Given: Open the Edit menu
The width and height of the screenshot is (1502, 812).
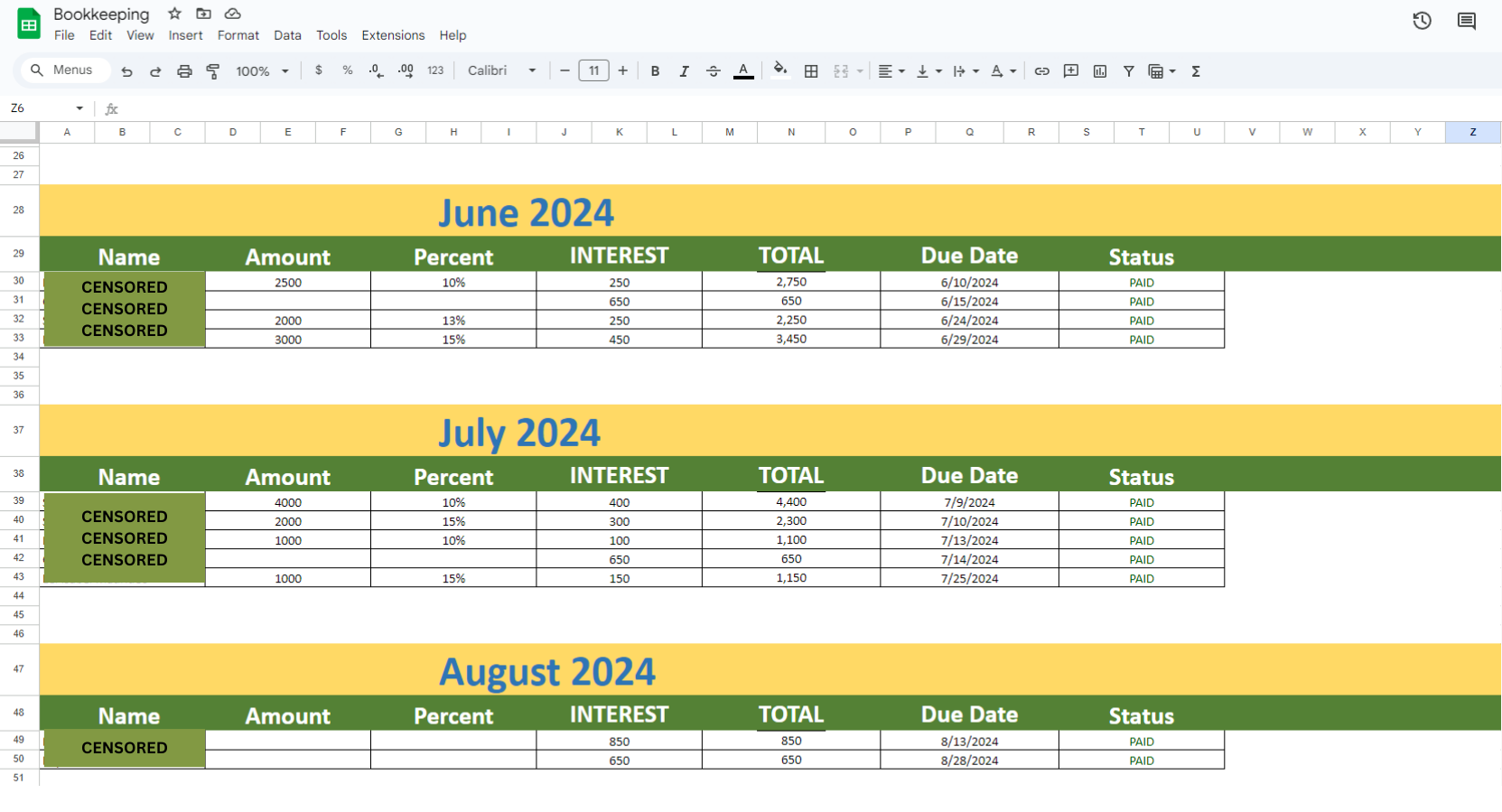Looking at the screenshot, I should [x=100, y=35].
